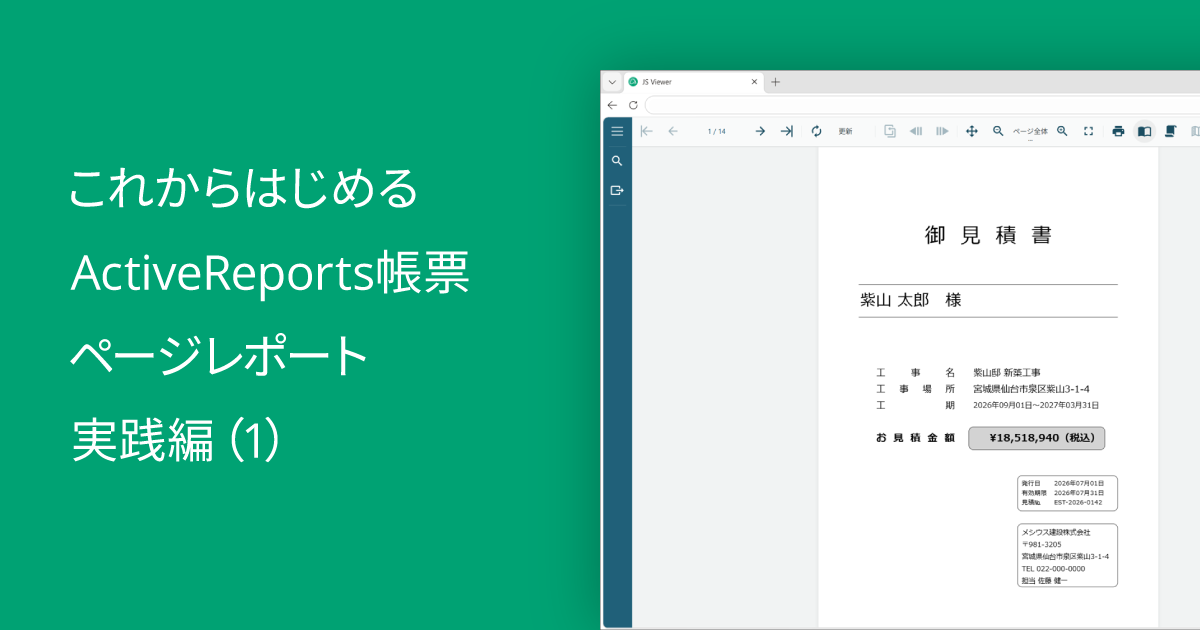The image size is (1200, 630).
Task: Click the address 宮城県仙台市泉区紫山3-1-4 beside 工事場所
Action: [x=1031, y=389]
